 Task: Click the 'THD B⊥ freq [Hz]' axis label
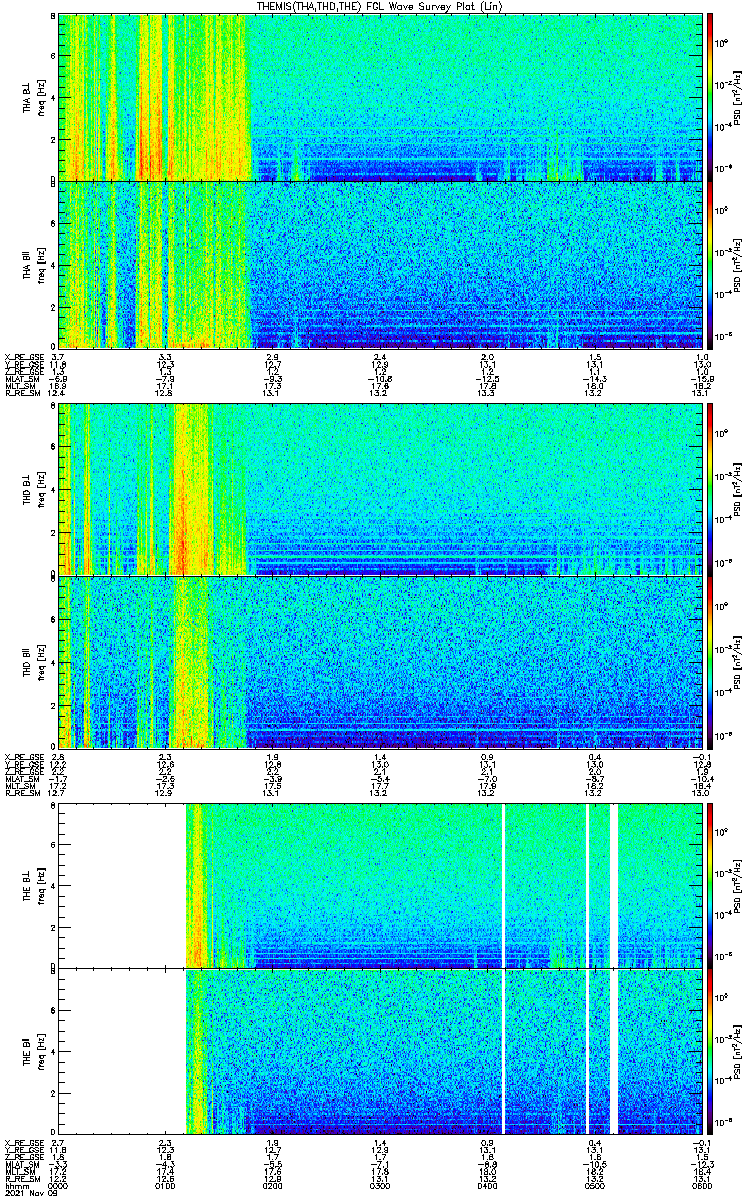34,489
